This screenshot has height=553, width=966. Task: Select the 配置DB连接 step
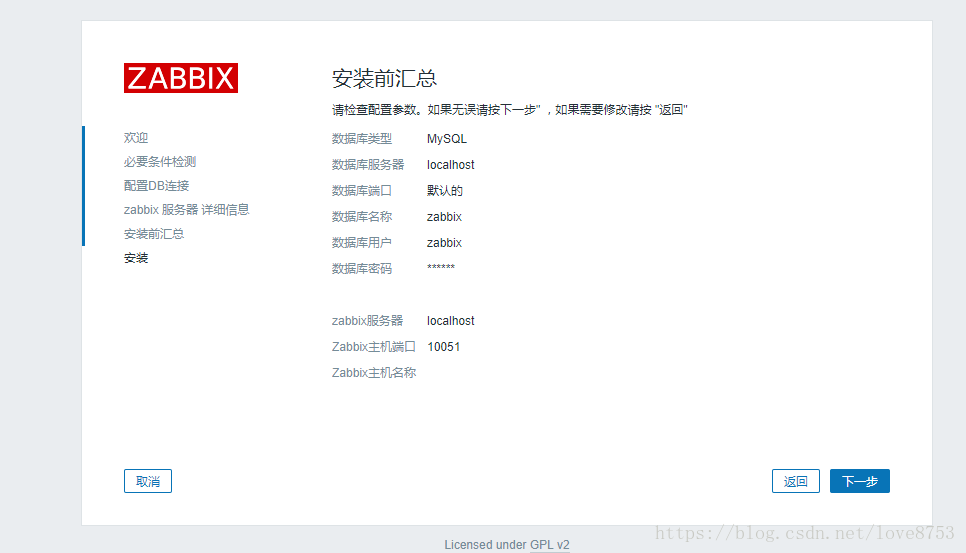coord(156,186)
